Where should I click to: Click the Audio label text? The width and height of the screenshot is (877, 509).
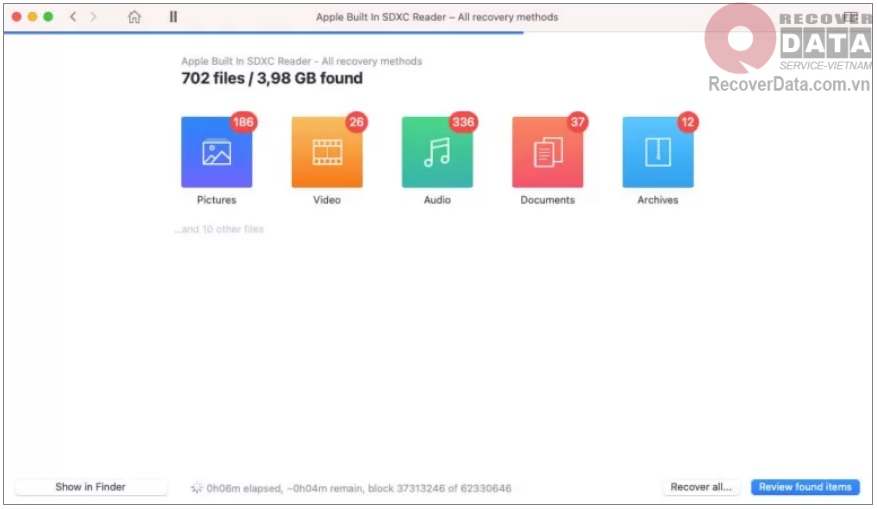click(437, 200)
